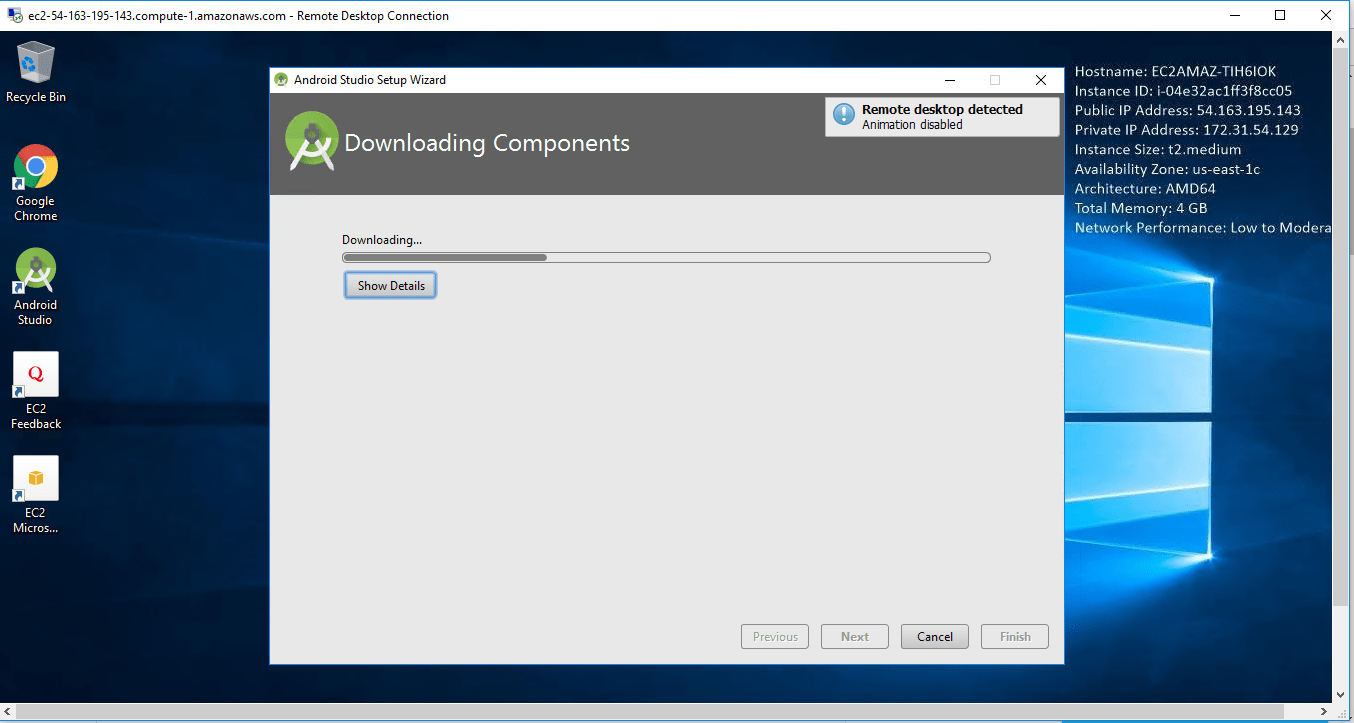Click the Android Studio logo in the wizard header

pyautogui.click(x=310, y=142)
